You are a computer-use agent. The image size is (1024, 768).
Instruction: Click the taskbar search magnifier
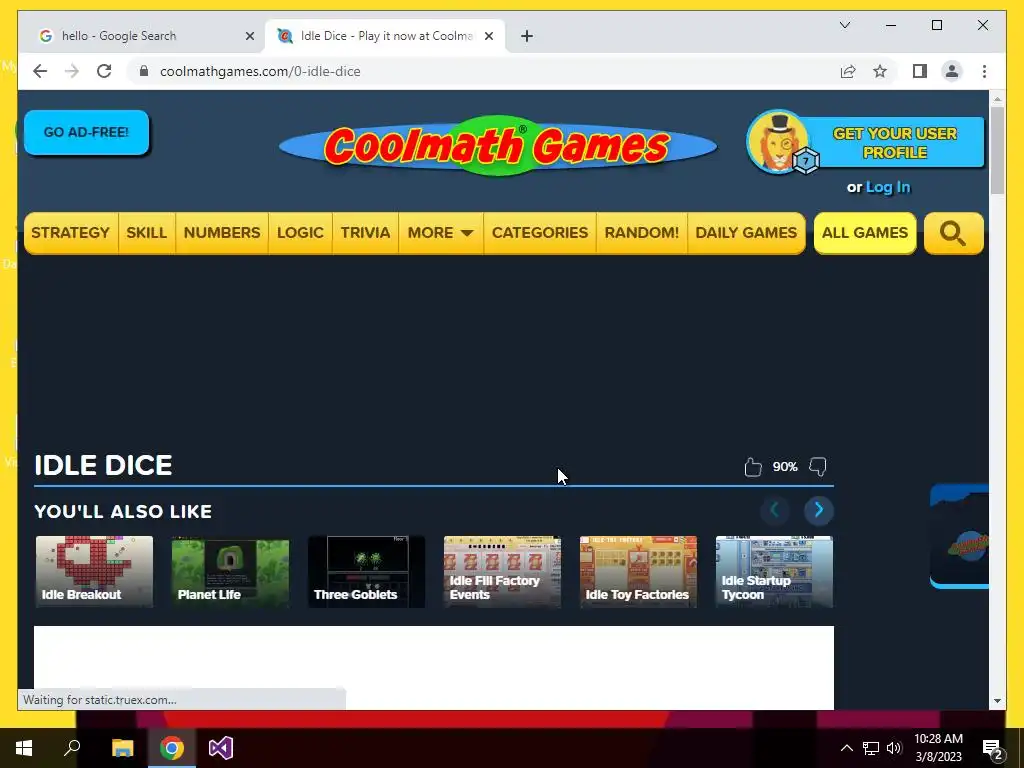coord(72,748)
